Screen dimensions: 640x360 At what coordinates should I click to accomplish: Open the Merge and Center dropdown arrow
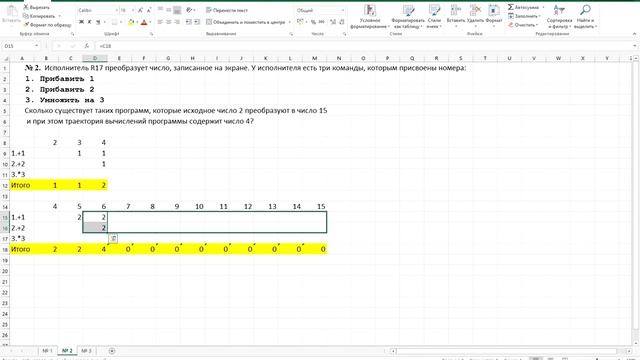click(x=289, y=22)
